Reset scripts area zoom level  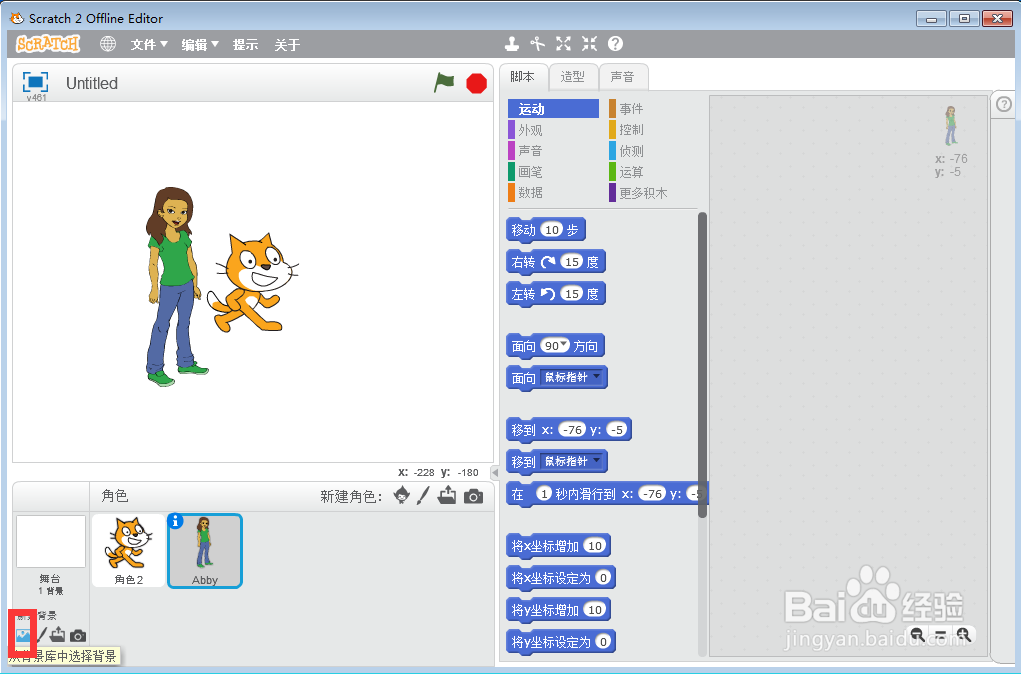pyautogui.click(x=940, y=634)
